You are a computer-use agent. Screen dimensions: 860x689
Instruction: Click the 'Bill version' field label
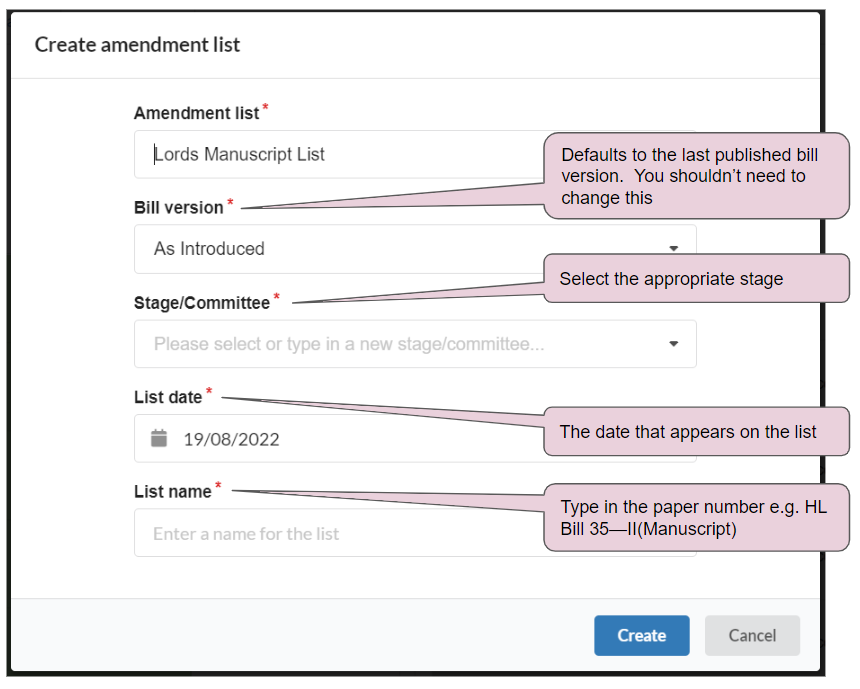[179, 207]
